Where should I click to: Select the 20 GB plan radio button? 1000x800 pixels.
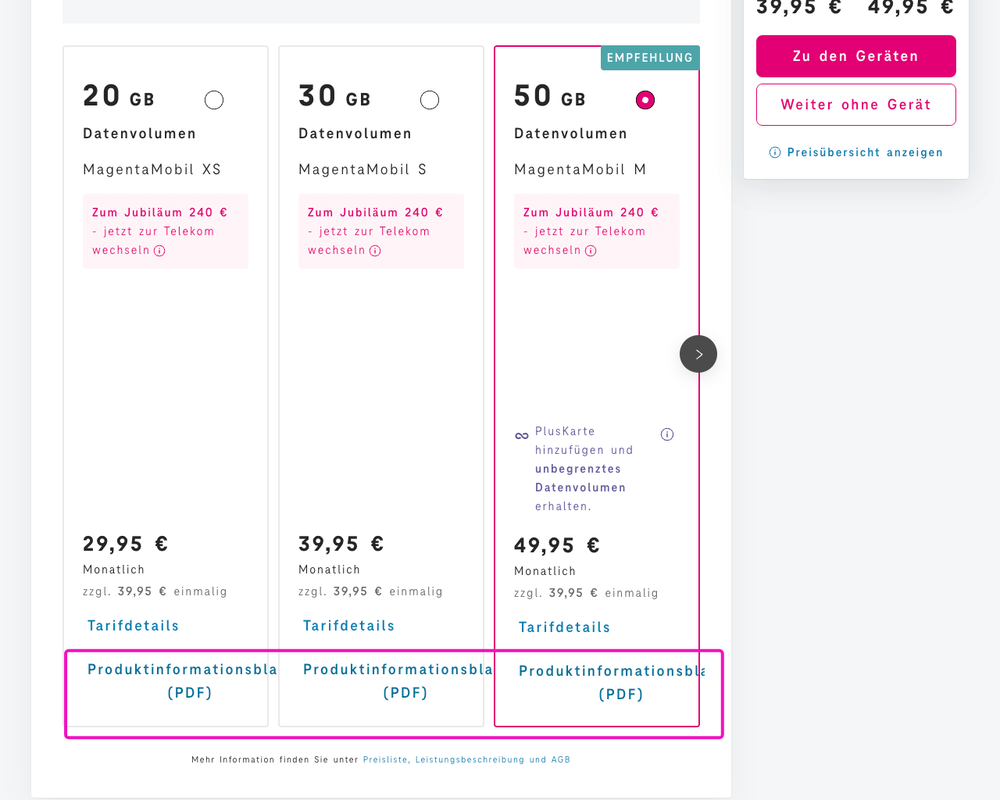[x=214, y=100]
